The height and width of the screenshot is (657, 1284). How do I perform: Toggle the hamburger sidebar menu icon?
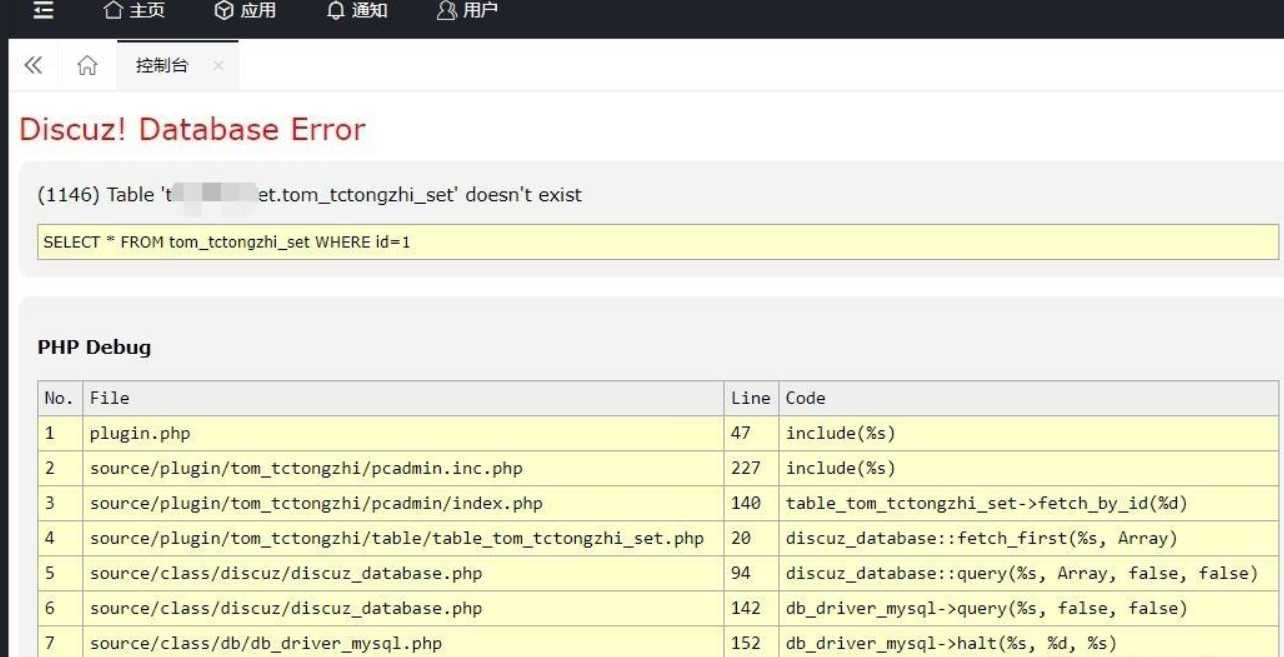43,11
